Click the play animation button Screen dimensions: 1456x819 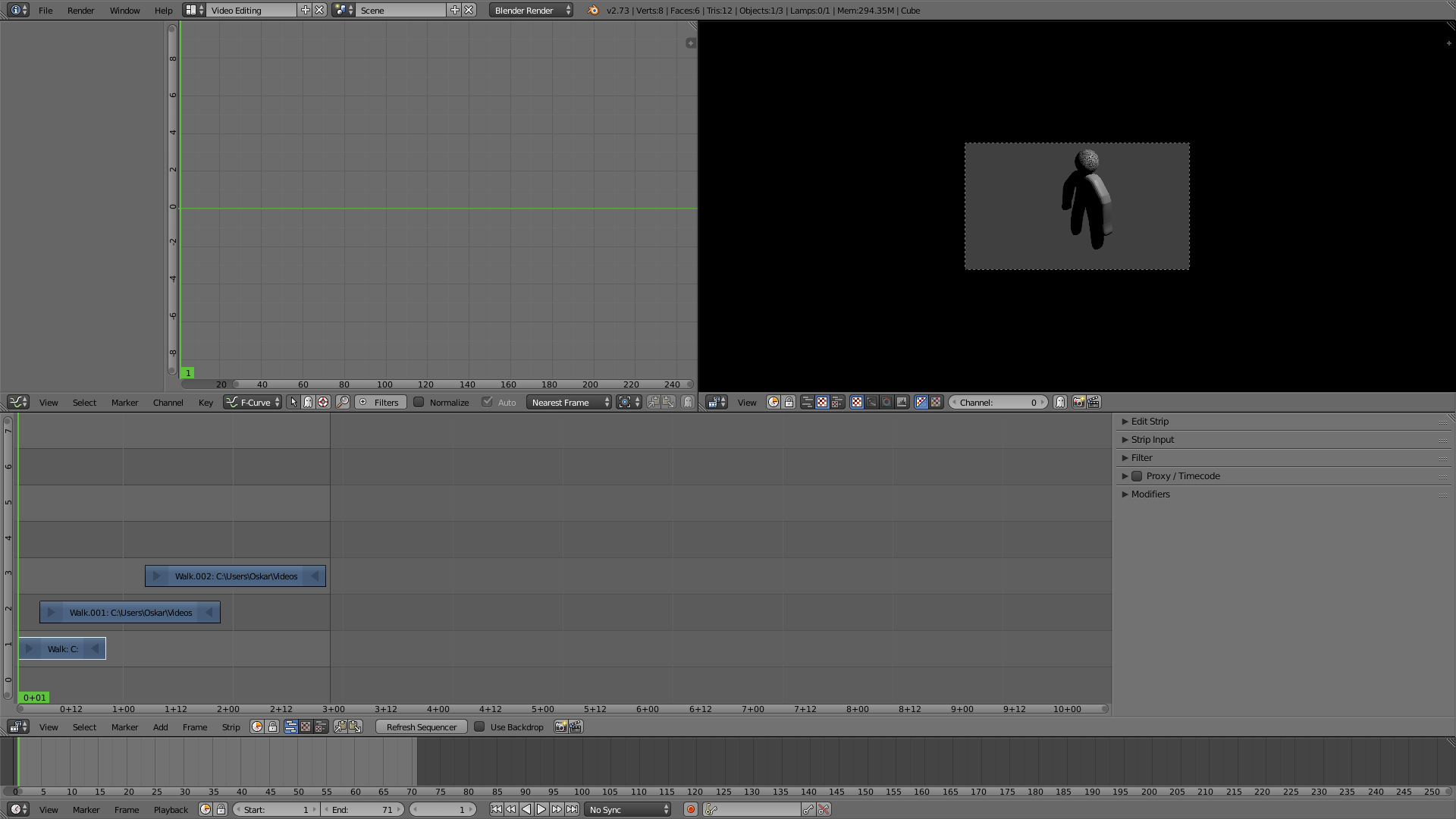click(541, 810)
